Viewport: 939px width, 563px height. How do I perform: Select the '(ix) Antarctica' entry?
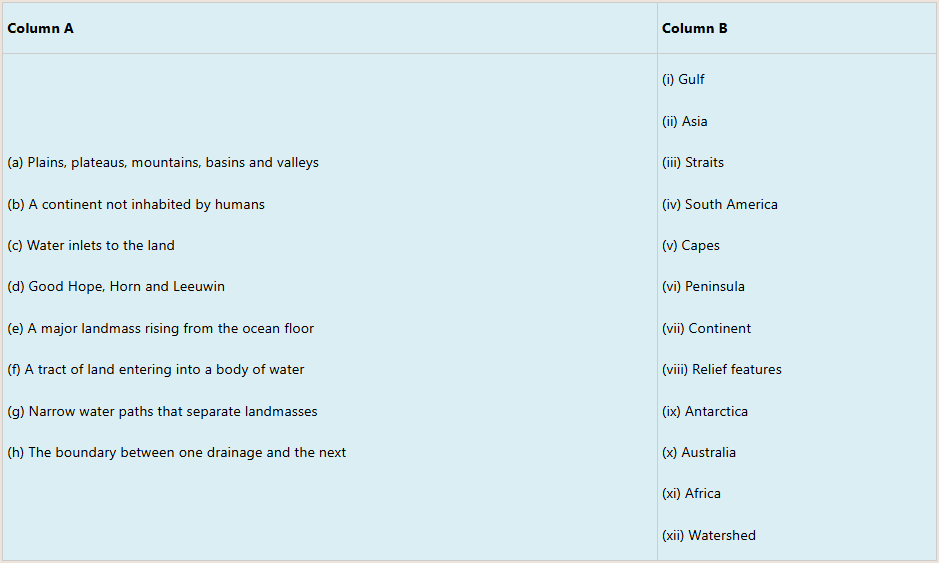(704, 411)
